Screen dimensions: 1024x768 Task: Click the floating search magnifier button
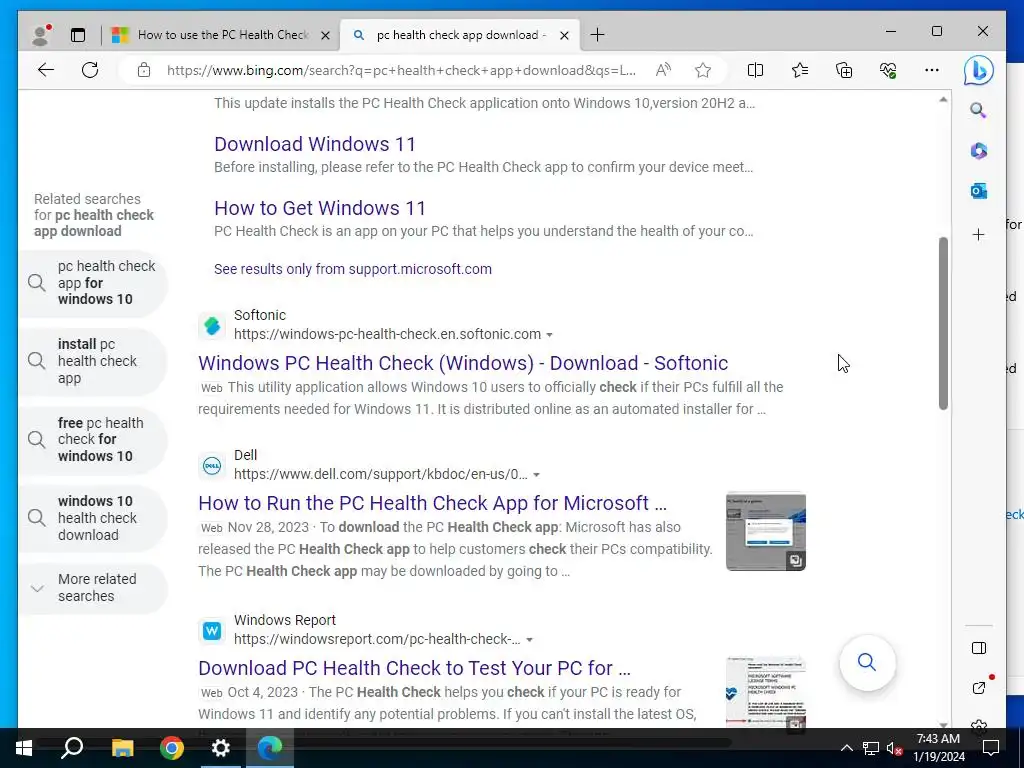tap(867, 662)
